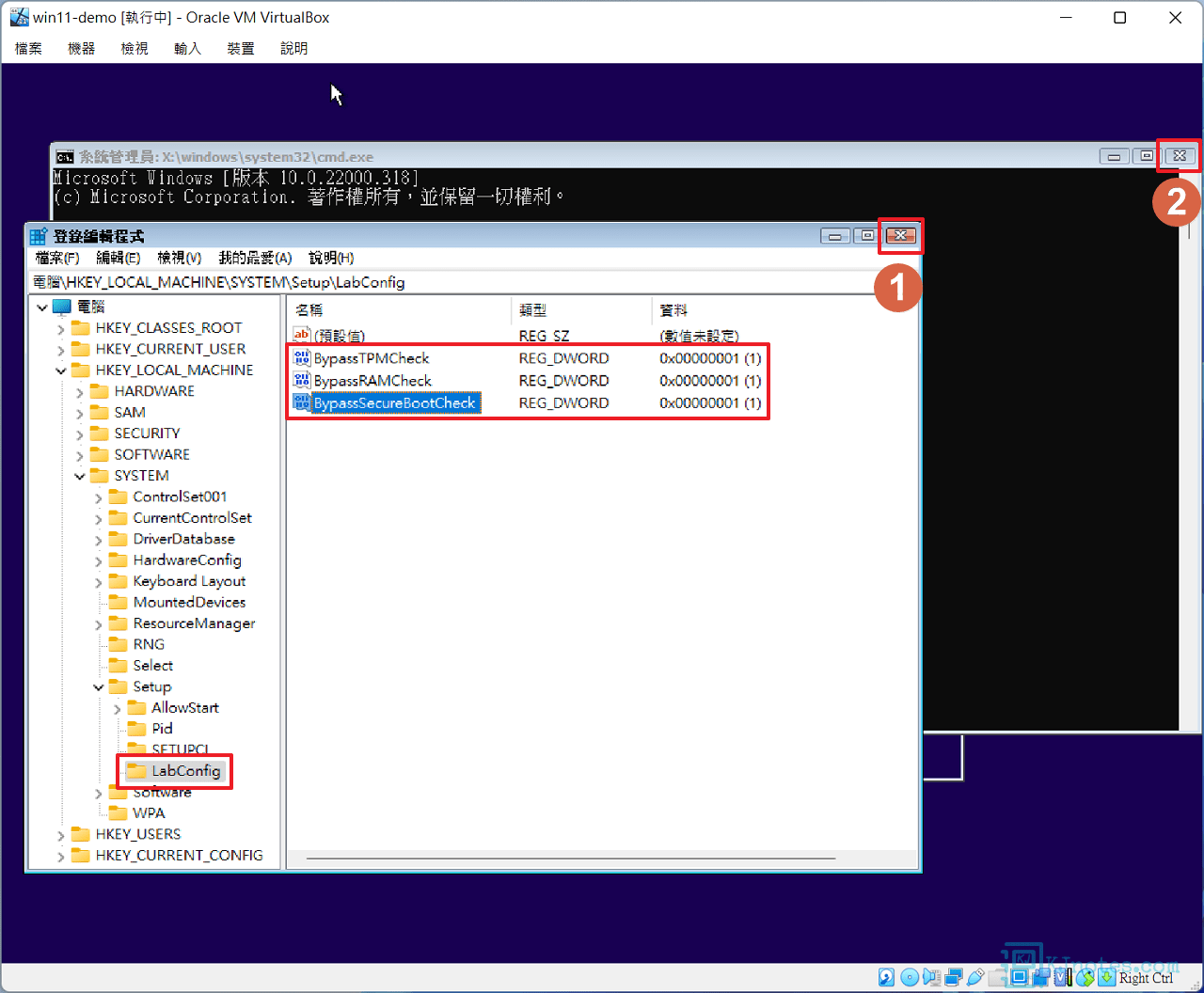Viewport: 1204px width, 993px height.
Task: Click the shared folders status icon
Action: coord(997,977)
